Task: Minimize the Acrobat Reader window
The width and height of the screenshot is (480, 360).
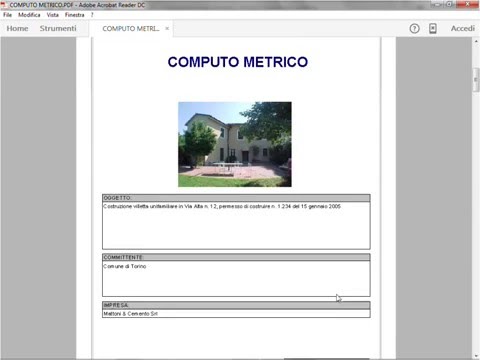Action: point(437,4)
